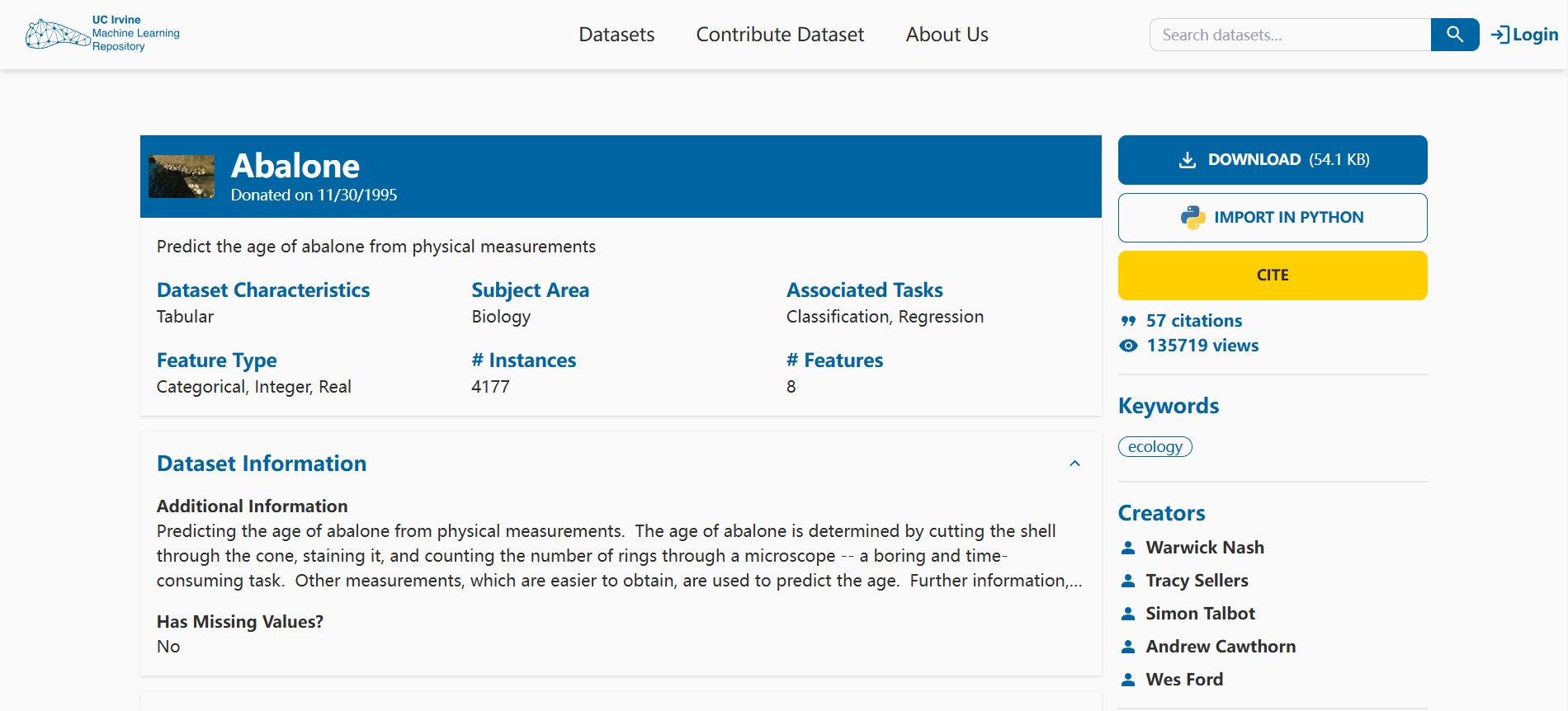The image size is (1568, 711).
Task: Click the Feature Type label
Action: pos(217,360)
